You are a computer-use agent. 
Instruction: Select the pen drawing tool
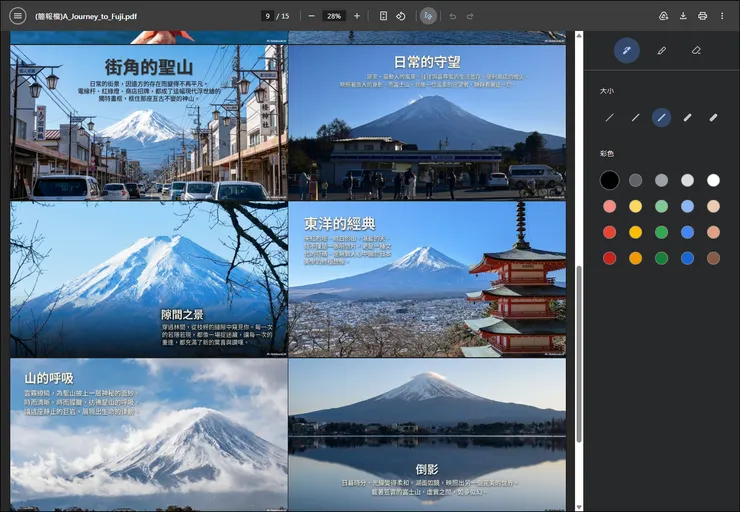[x=627, y=50]
